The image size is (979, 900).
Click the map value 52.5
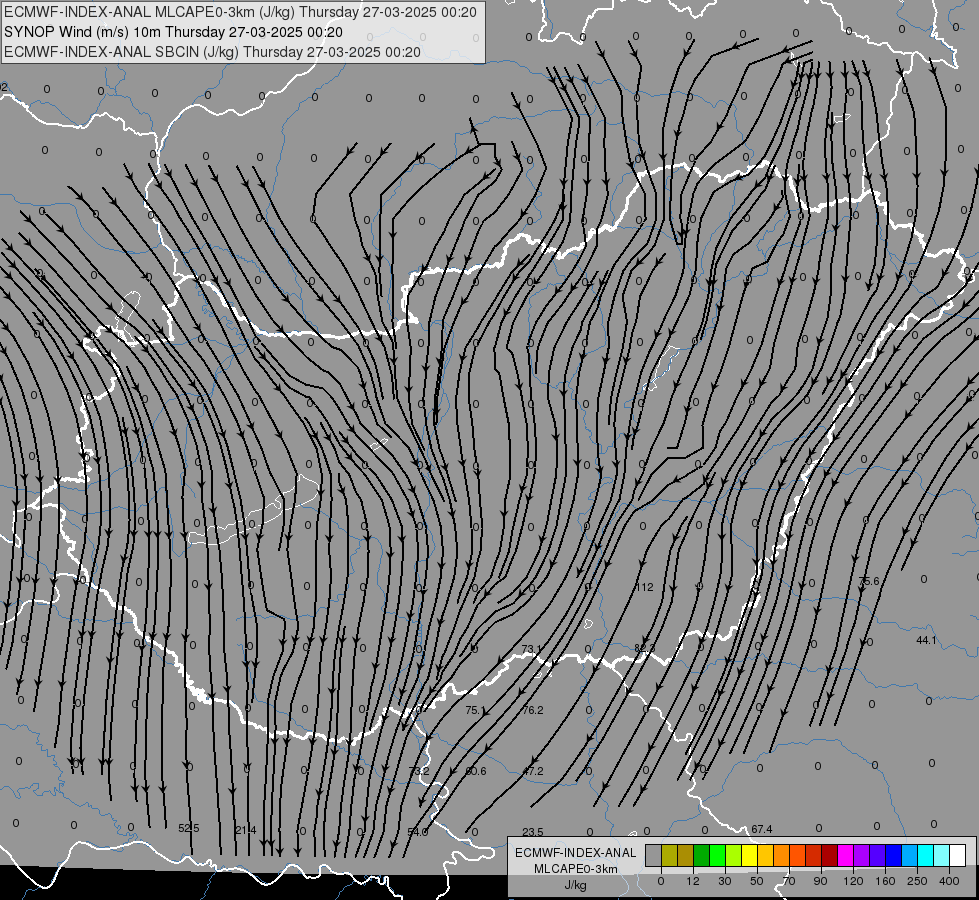(189, 828)
